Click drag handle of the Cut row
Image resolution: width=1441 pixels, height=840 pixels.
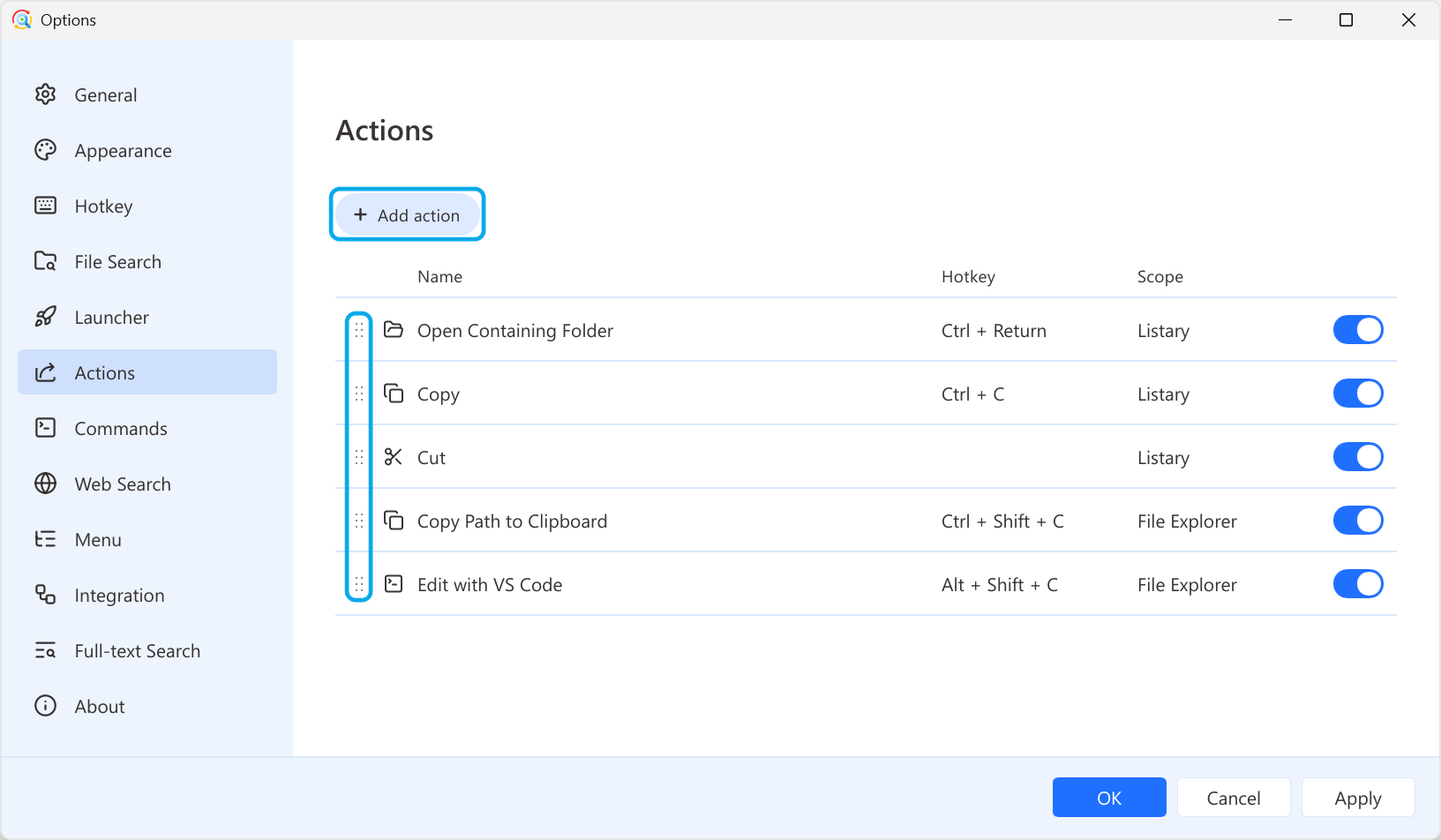click(359, 457)
